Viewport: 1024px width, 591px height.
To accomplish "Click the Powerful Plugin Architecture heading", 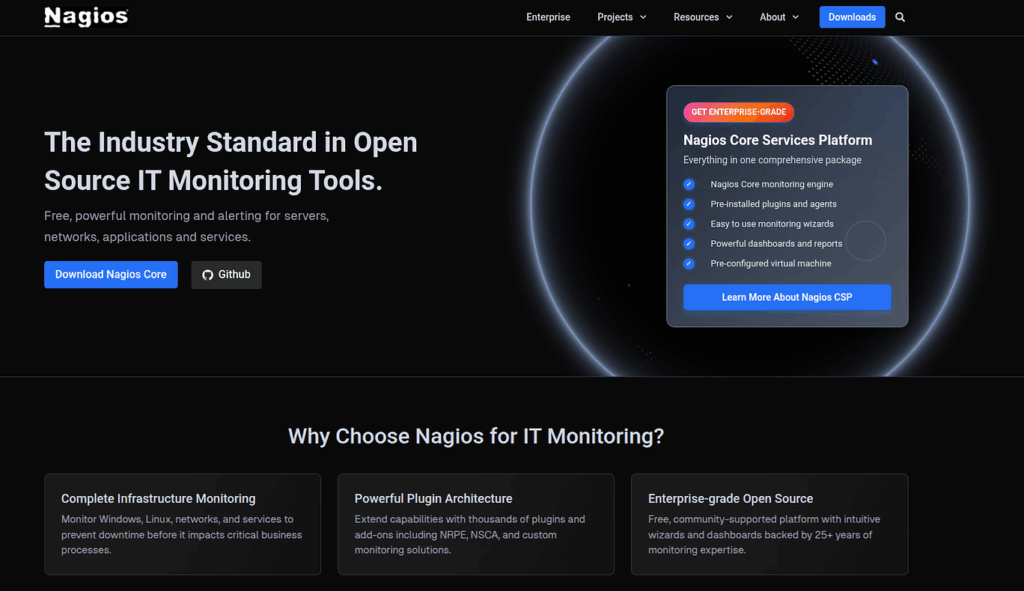I will (x=433, y=498).
